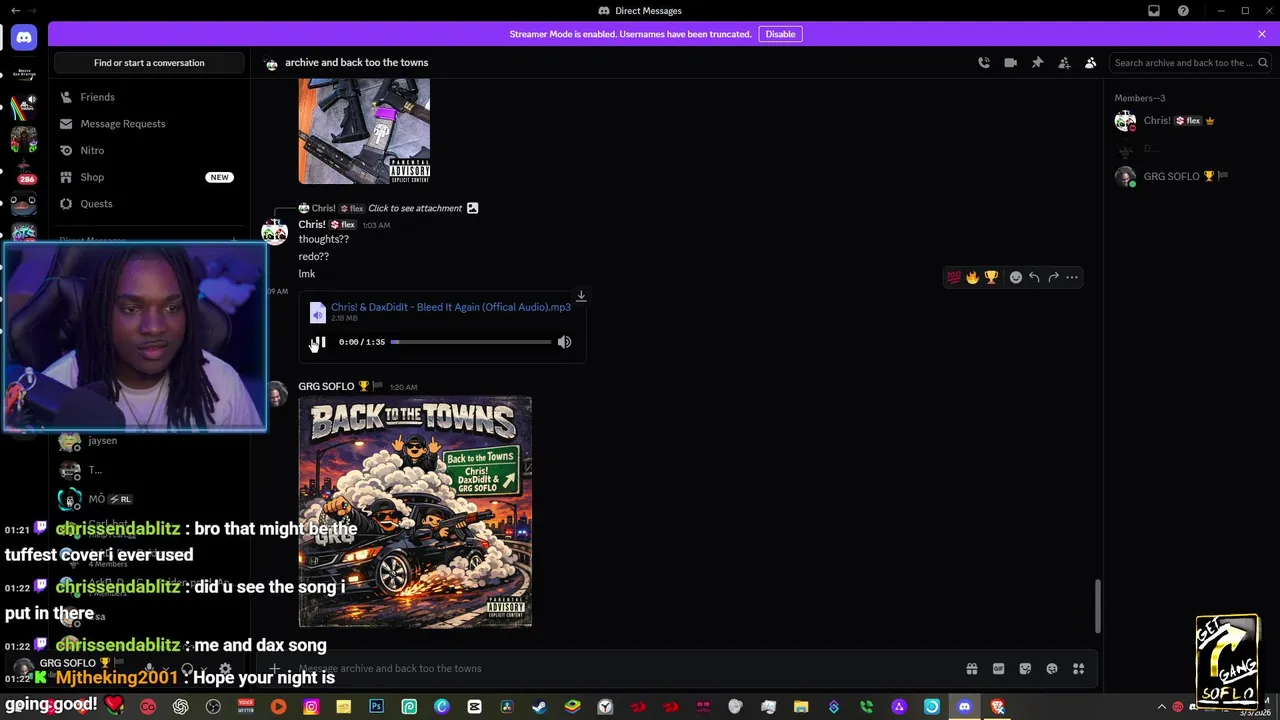Open the server with 286 badge

tap(24, 172)
